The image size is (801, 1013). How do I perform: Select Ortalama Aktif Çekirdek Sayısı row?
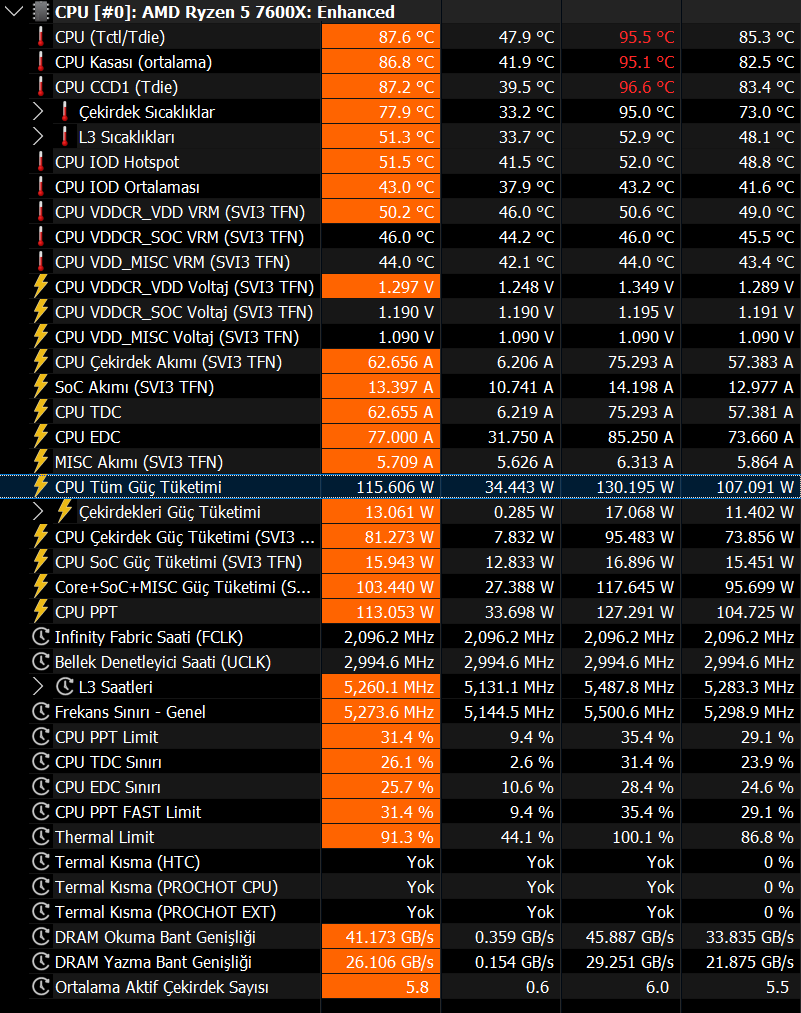coord(400,987)
